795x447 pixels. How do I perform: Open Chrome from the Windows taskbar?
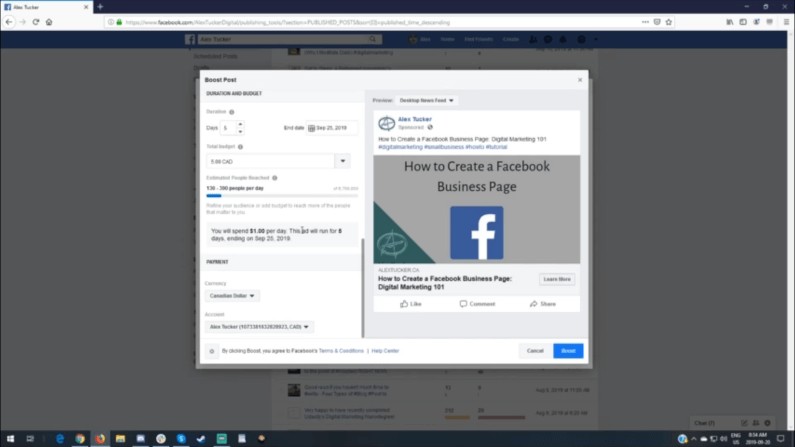pyautogui.click(x=80, y=438)
